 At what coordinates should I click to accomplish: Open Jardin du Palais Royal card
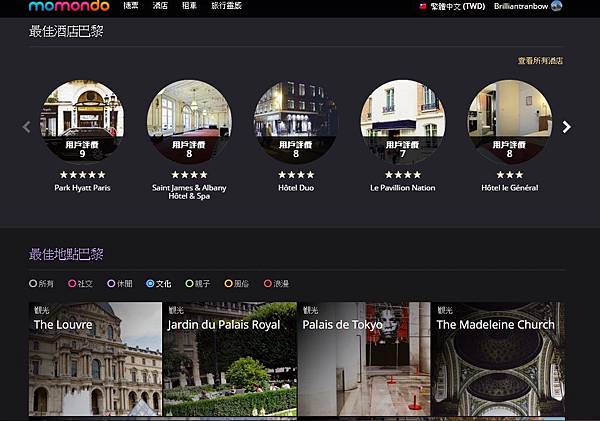[x=230, y=359]
